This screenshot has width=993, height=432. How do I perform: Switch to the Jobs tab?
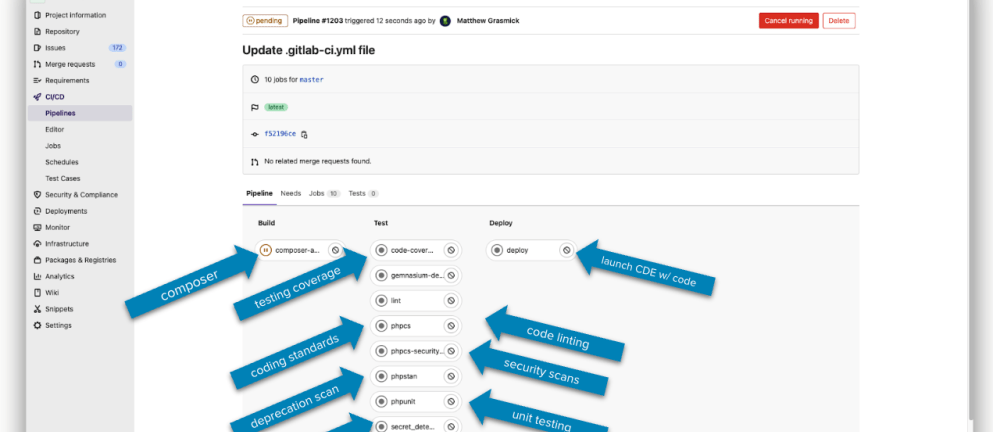tap(322, 193)
